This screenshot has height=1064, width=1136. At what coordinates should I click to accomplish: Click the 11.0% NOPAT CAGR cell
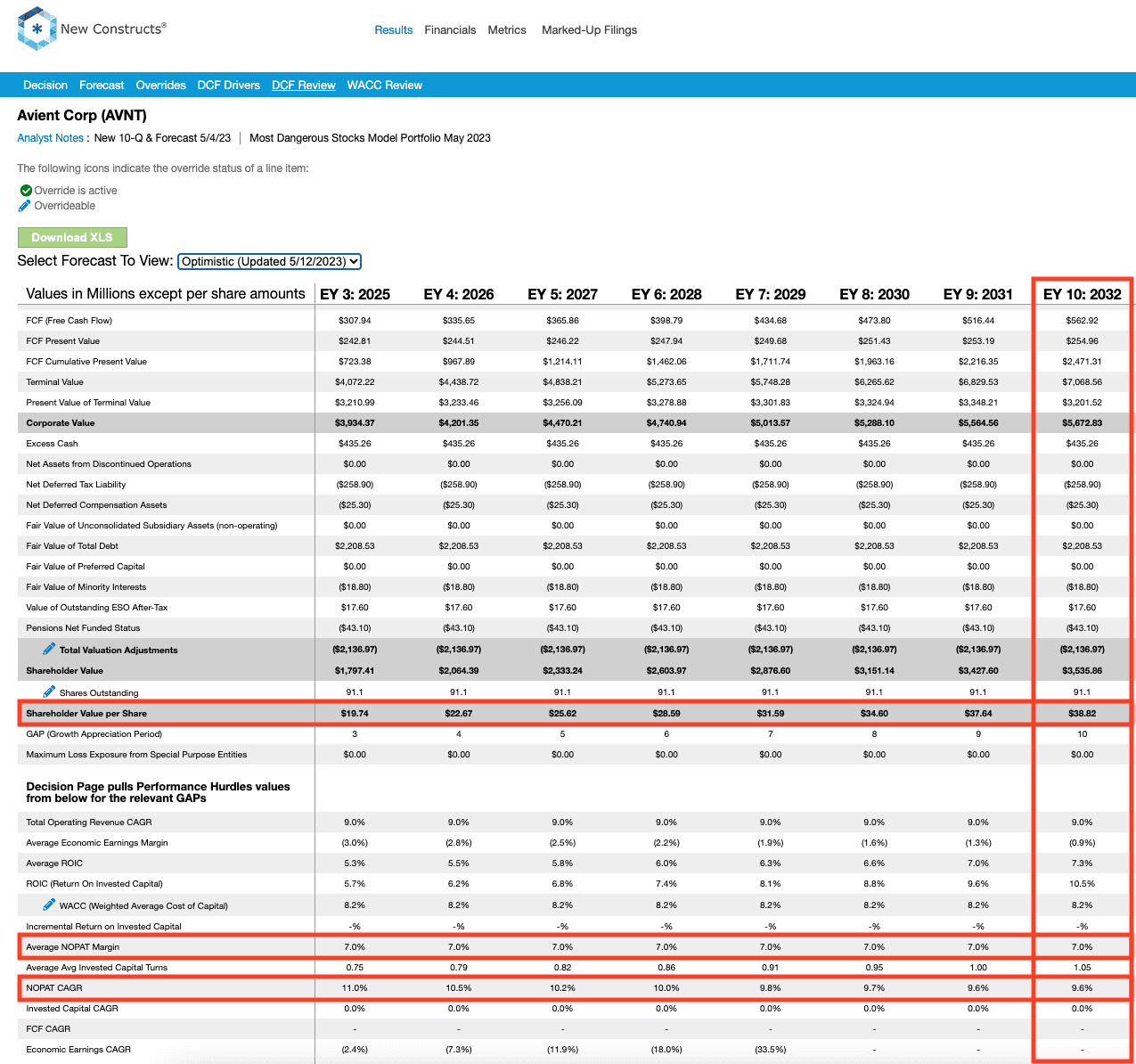pos(355,988)
